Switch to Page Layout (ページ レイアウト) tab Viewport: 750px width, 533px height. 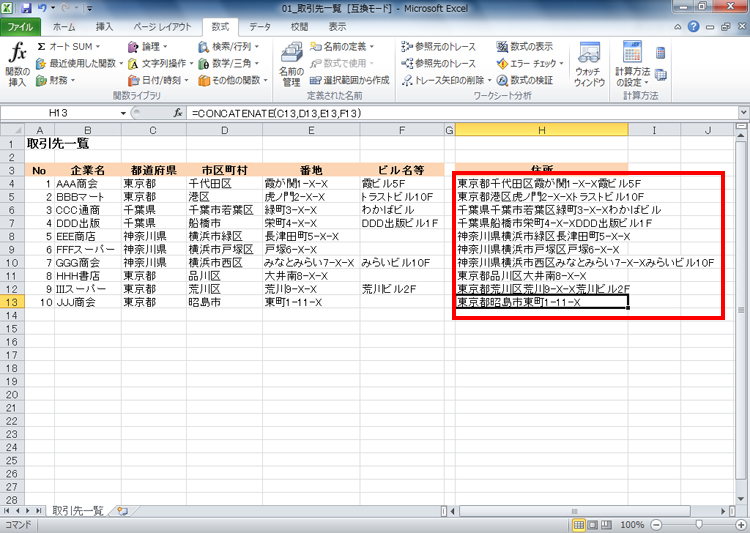pyautogui.click(x=162, y=27)
